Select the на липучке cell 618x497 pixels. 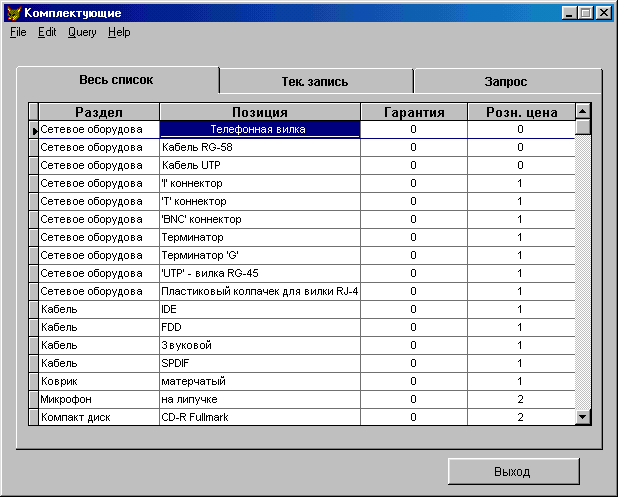(x=260, y=399)
